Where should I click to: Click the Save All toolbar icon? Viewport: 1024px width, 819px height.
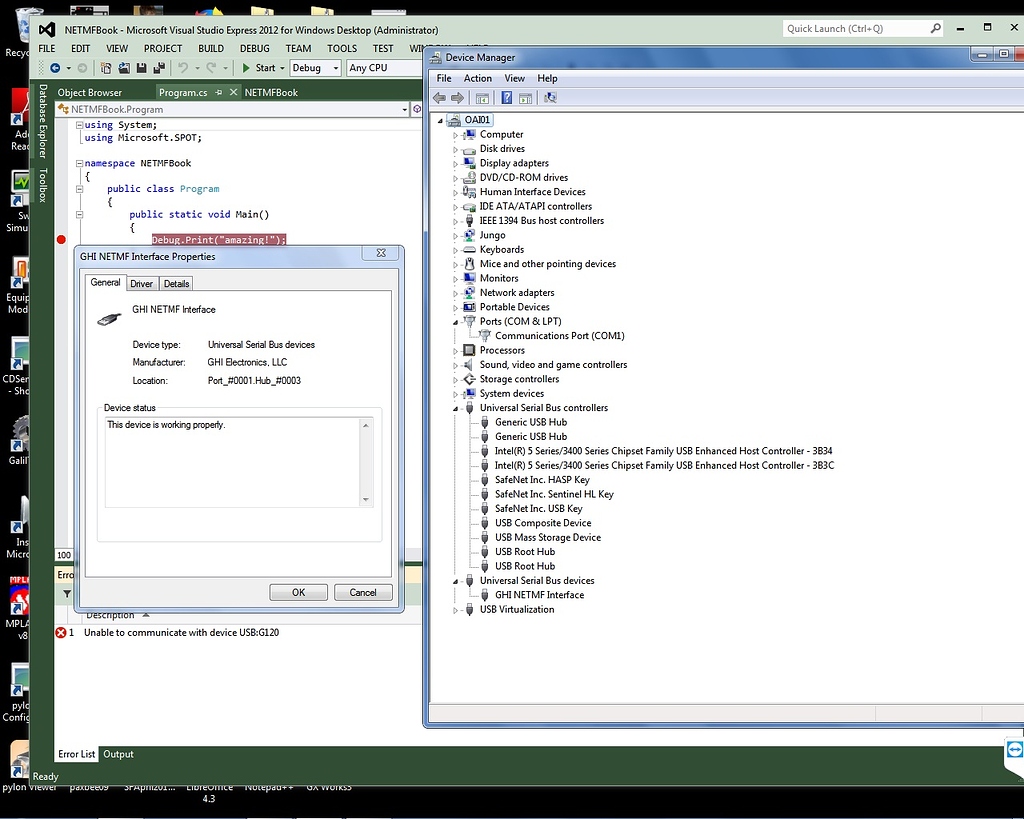[x=158, y=68]
